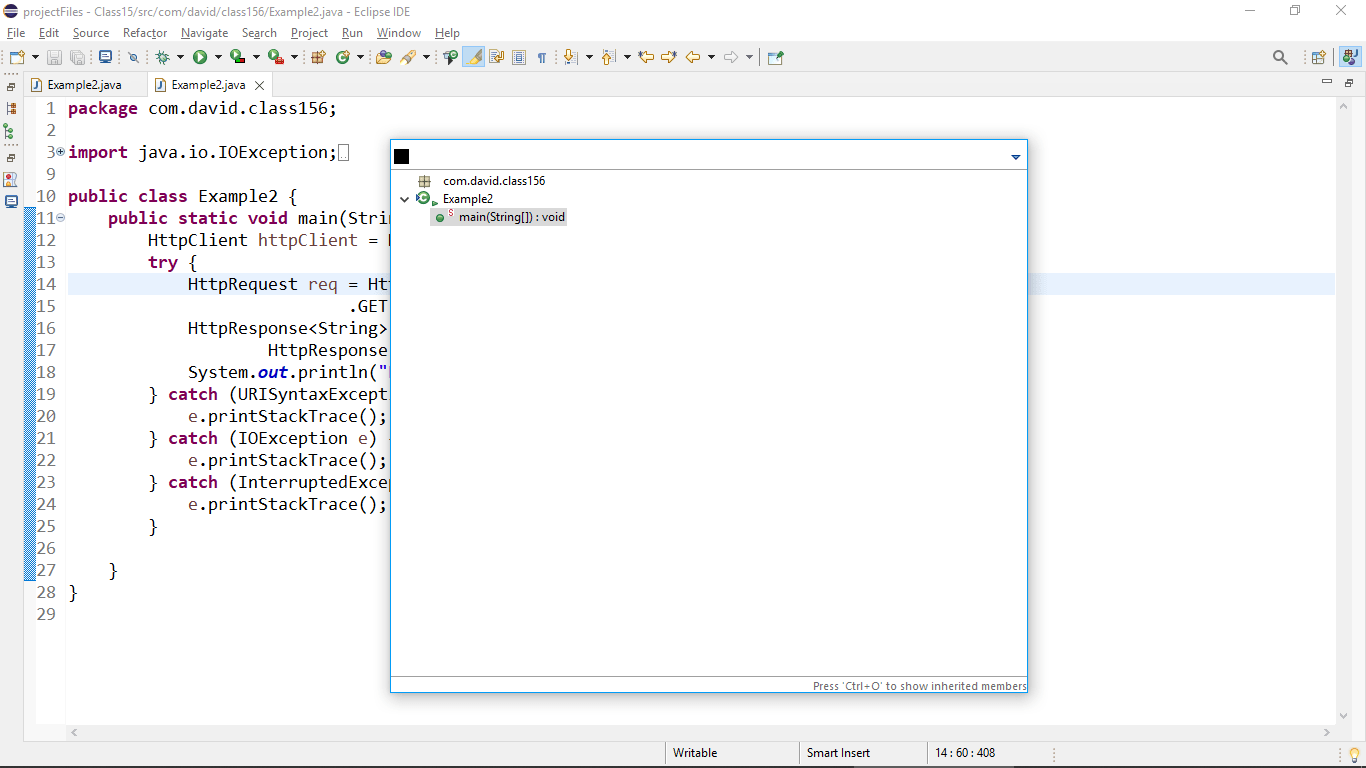Go to Previous Annotation
This screenshot has height=768, width=1366.
pos(607,57)
